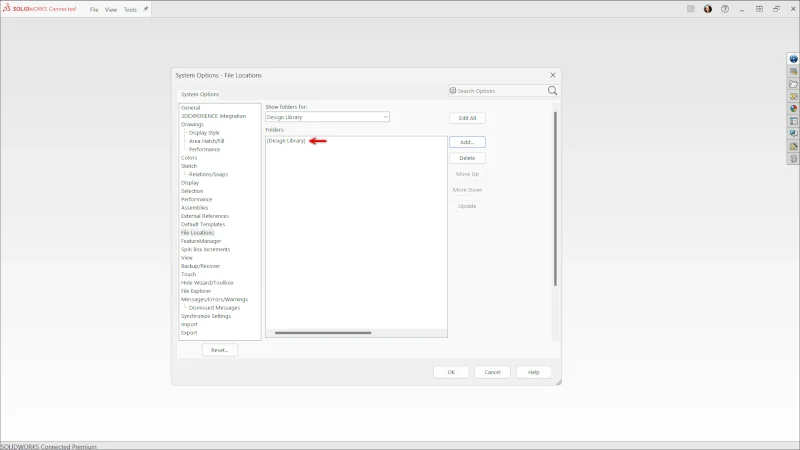The width and height of the screenshot is (800, 450).
Task: Open the File Explorer folder icon in task pane
Action: click(x=793, y=84)
